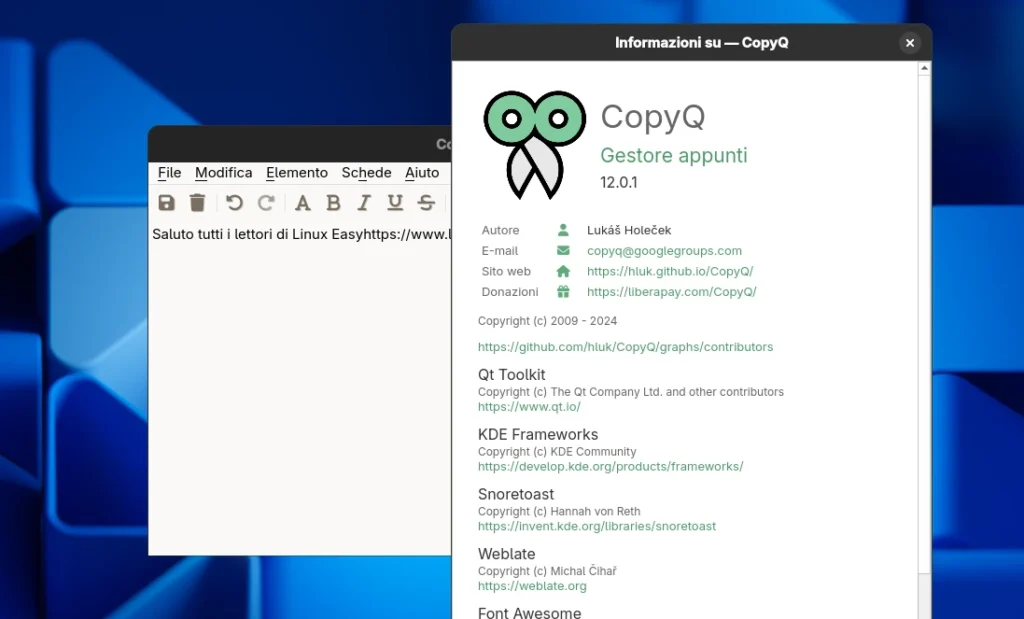Open the CopyQ contributors GitHub link

pyautogui.click(x=626, y=346)
